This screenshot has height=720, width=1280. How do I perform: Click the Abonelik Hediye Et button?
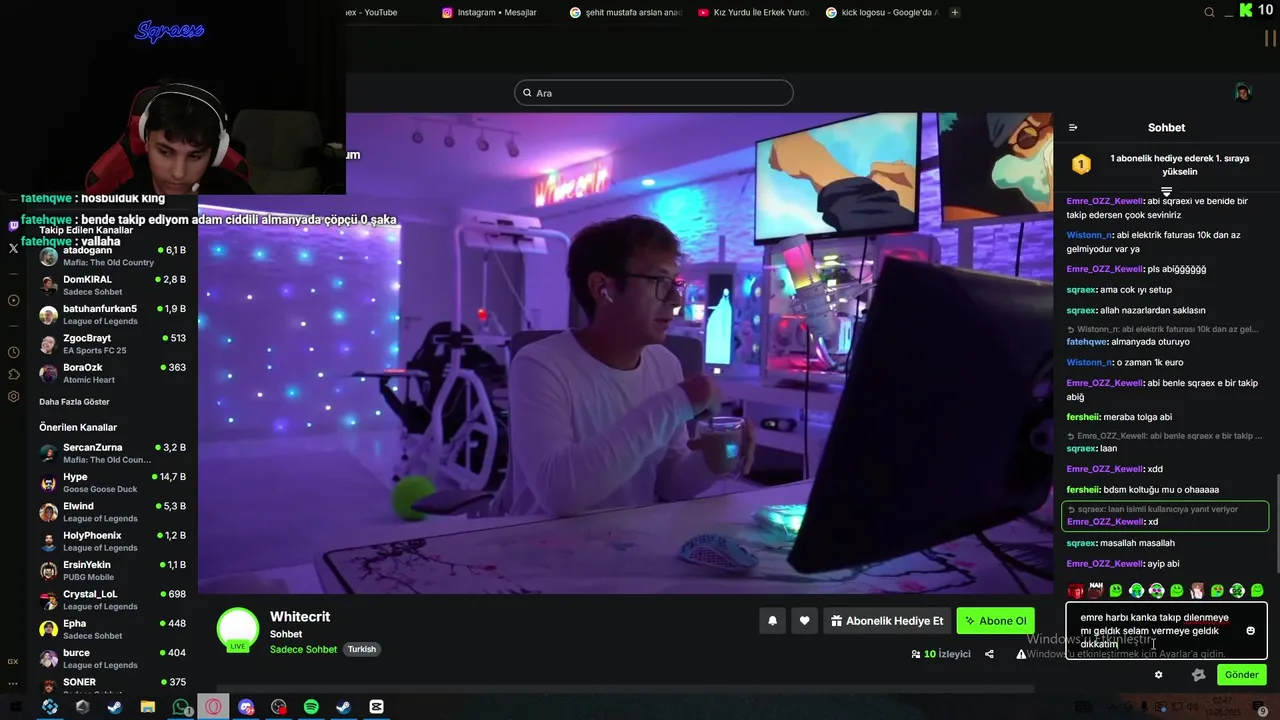887,621
